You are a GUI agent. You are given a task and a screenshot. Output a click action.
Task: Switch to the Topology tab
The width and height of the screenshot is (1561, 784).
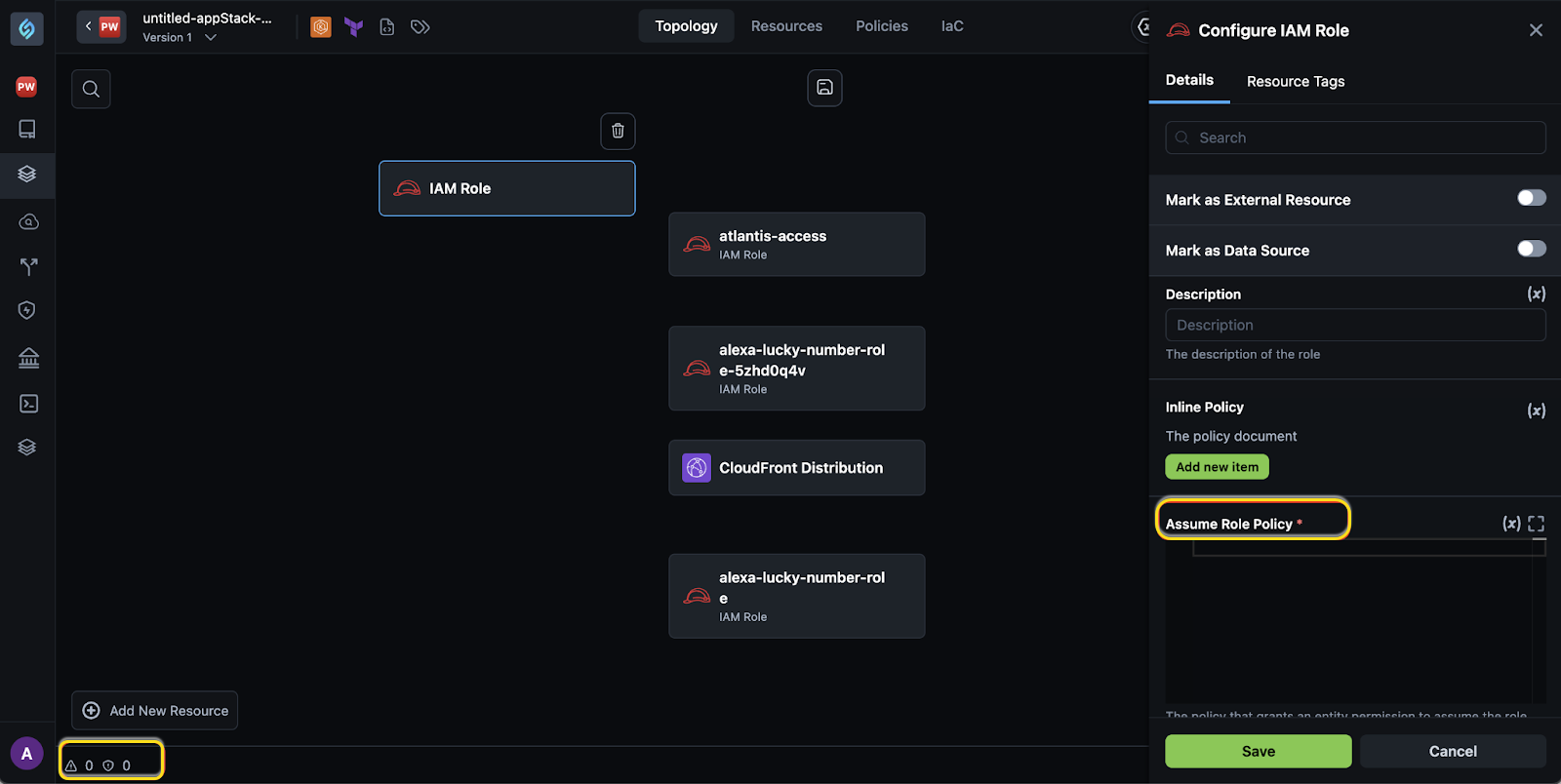[686, 26]
